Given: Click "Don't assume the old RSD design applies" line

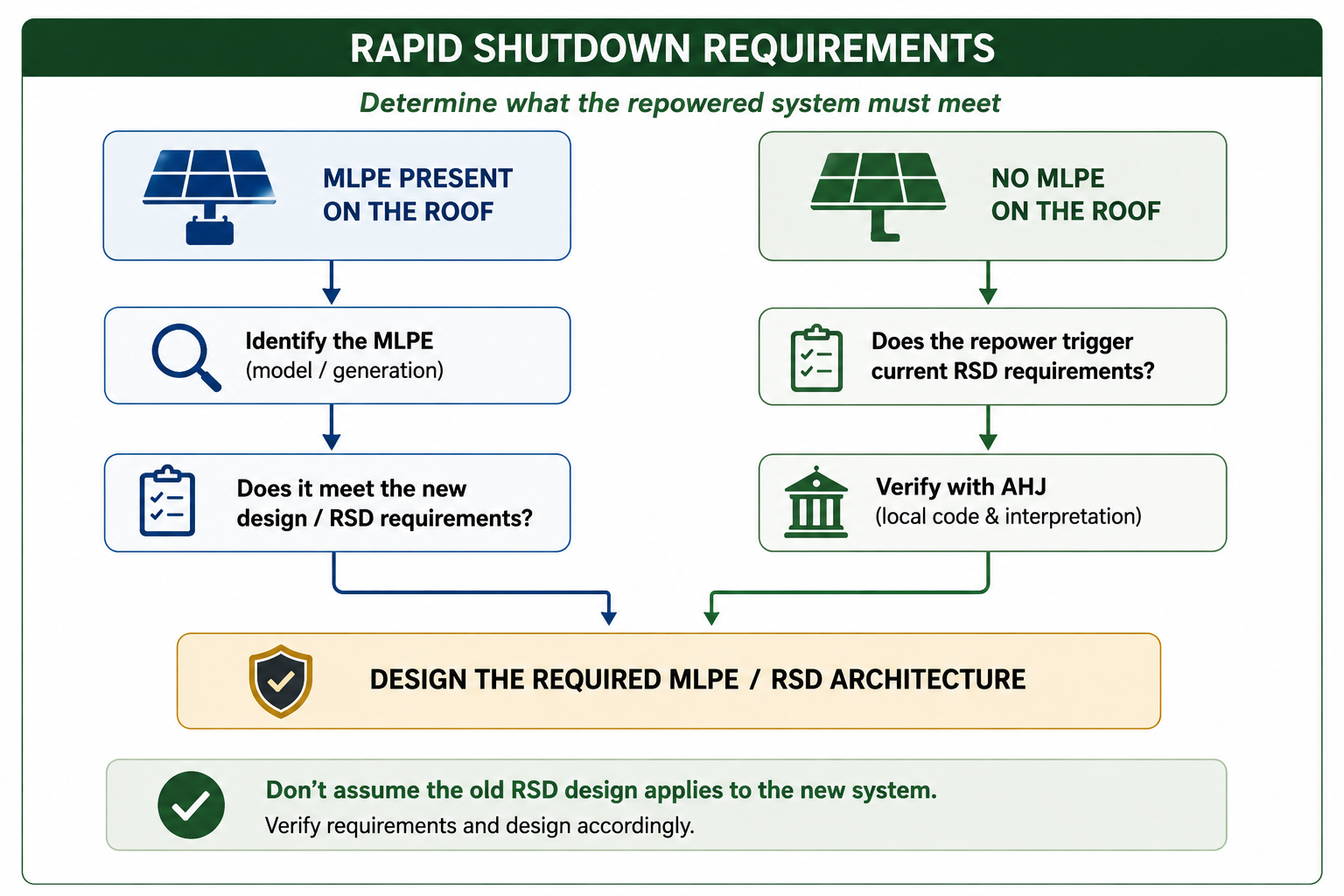Looking at the screenshot, I should (x=601, y=790).
